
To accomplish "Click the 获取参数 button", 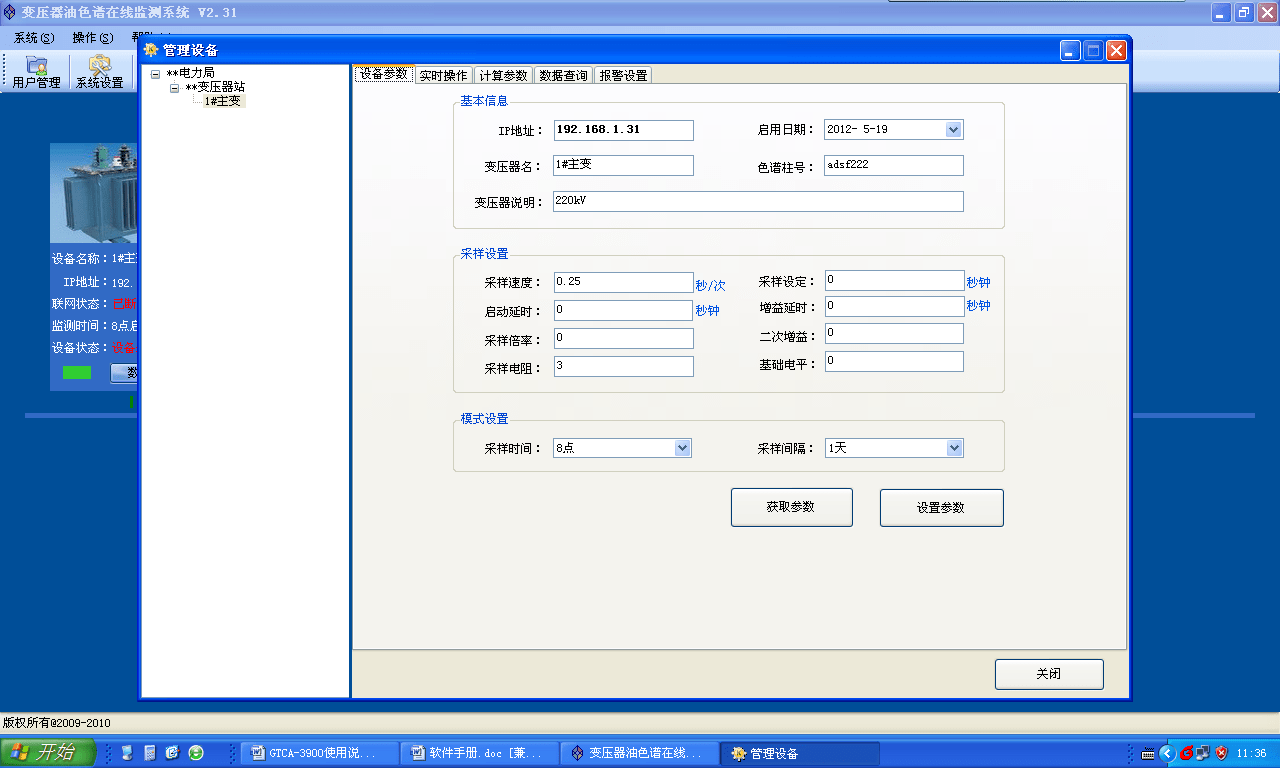I will (x=792, y=507).
